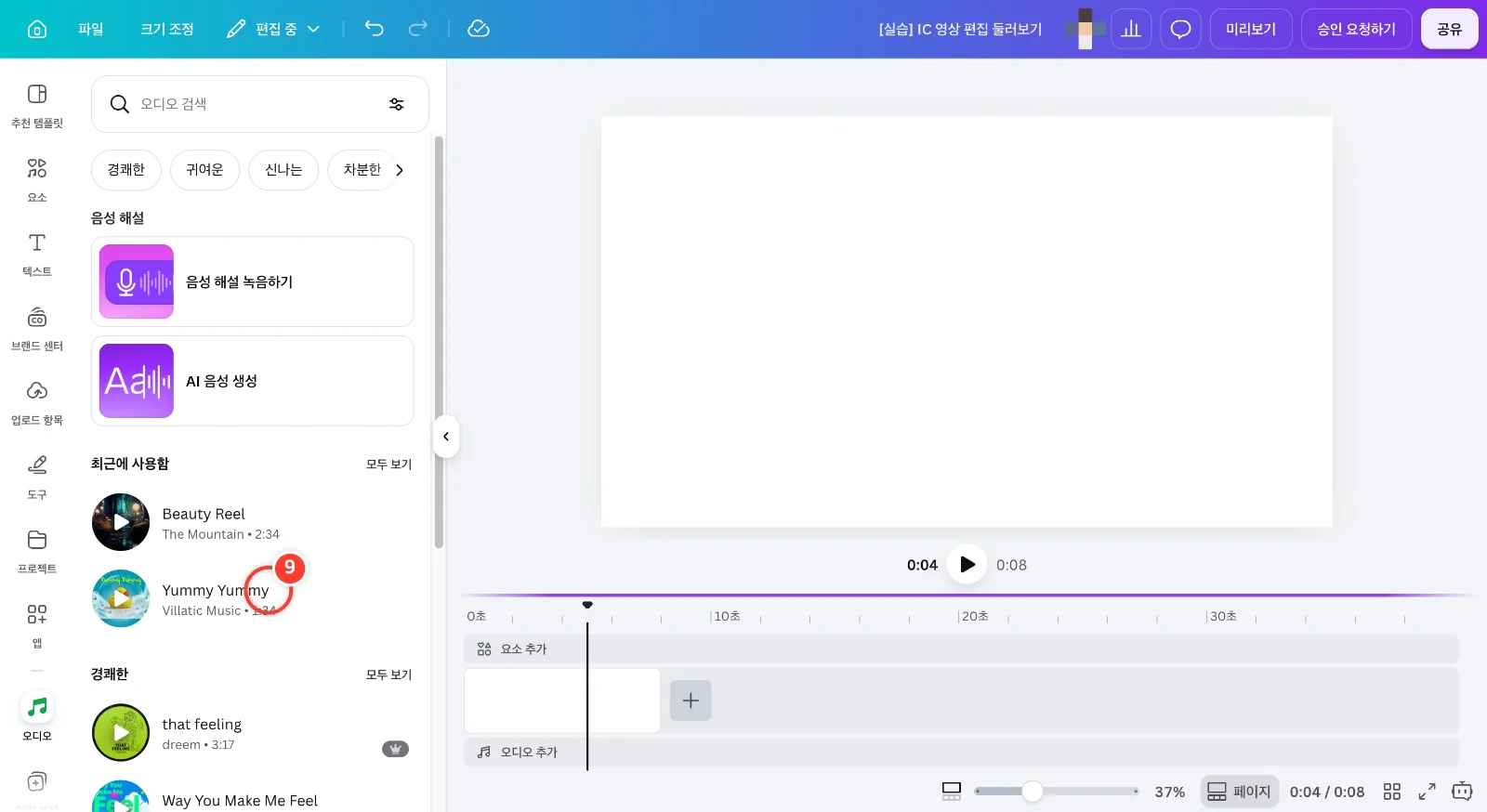Image resolution: width=1487 pixels, height=812 pixels.
Task: Toggle 페이지 pages view button
Action: [1239, 792]
